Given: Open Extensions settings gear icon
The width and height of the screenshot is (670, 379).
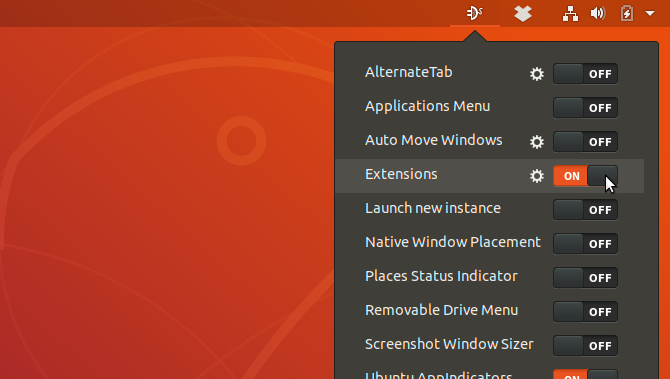Looking at the screenshot, I should [537, 176].
